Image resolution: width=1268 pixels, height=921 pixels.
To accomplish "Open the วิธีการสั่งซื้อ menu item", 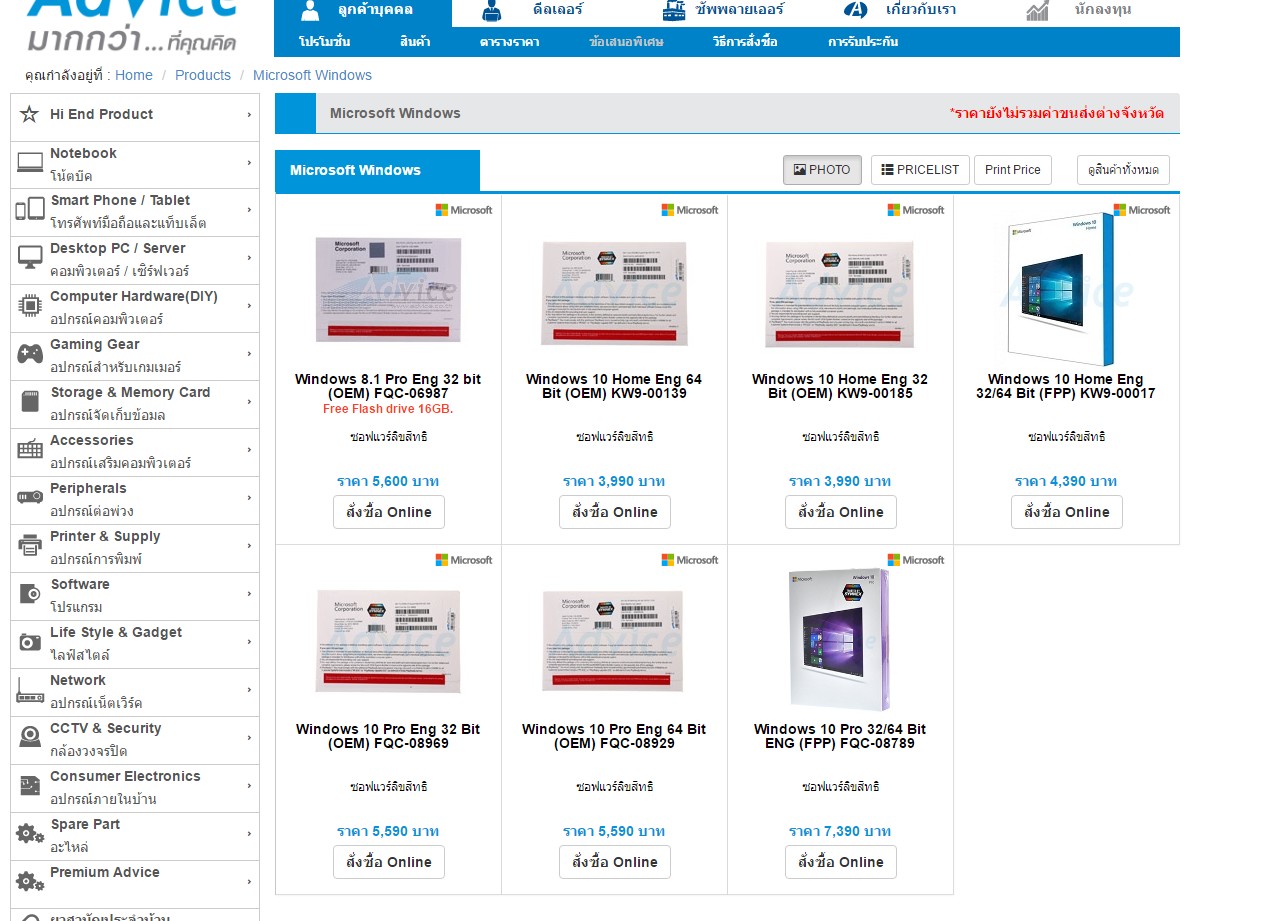I will pos(745,42).
